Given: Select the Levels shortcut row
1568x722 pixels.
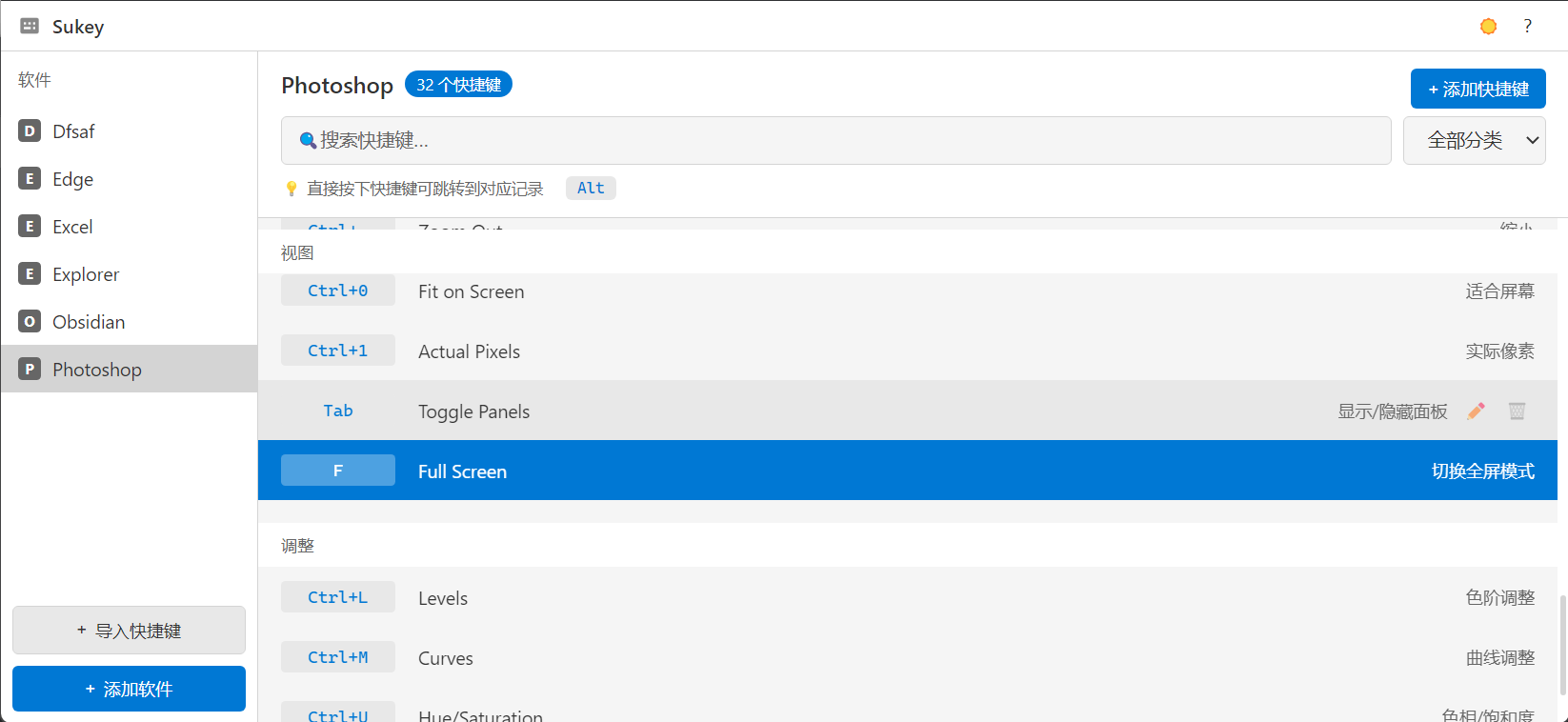Looking at the screenshot, I should tap(908, 597).
